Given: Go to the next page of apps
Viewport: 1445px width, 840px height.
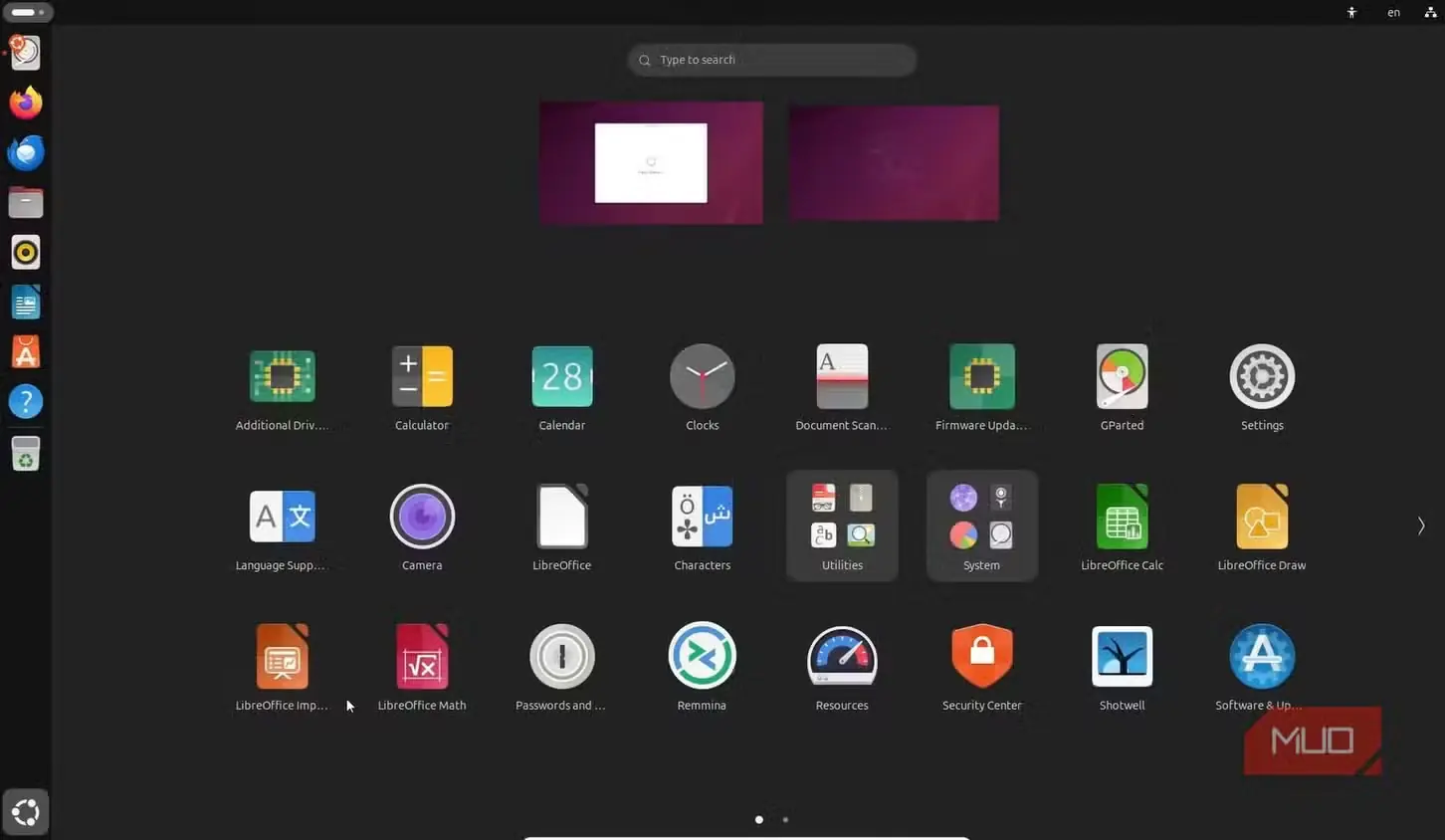Looking at the screenshot, I should coord(1421,525).
